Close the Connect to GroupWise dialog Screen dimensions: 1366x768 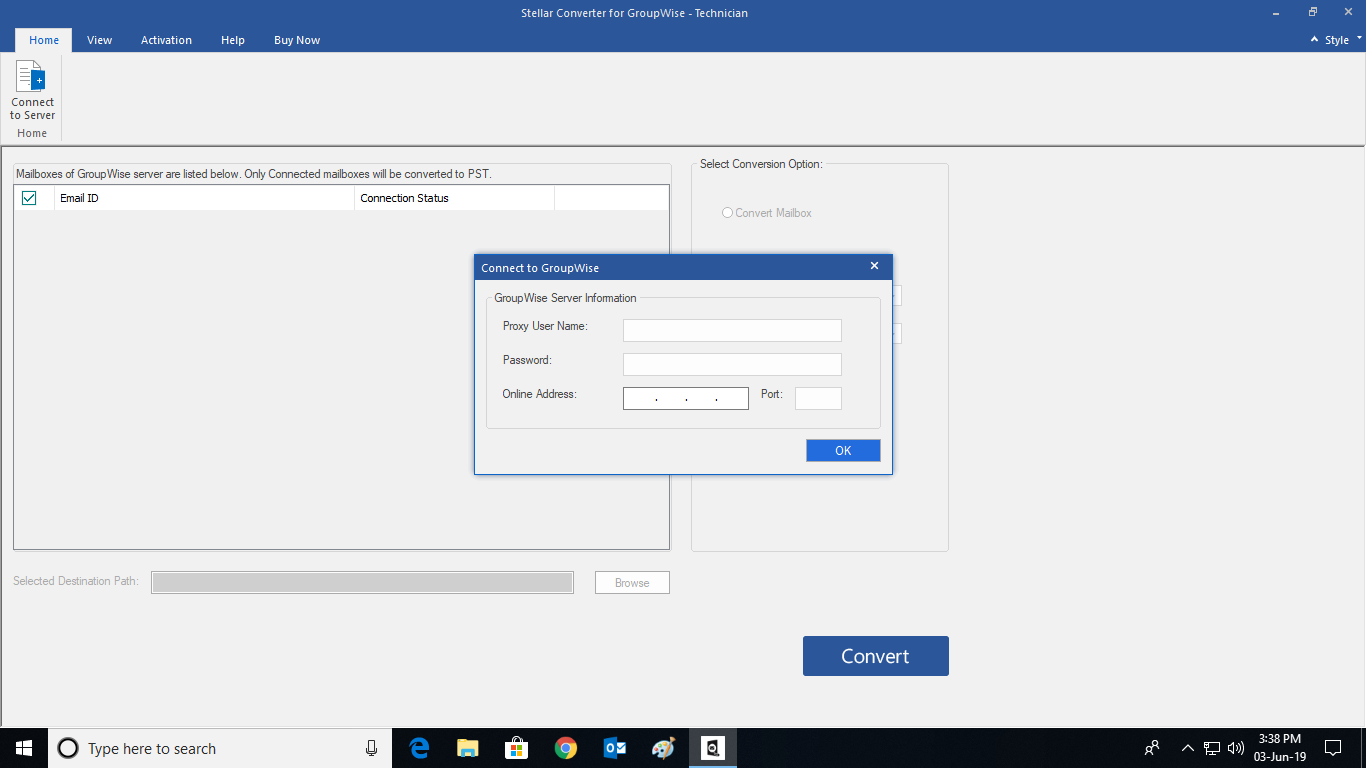(874, 266)
